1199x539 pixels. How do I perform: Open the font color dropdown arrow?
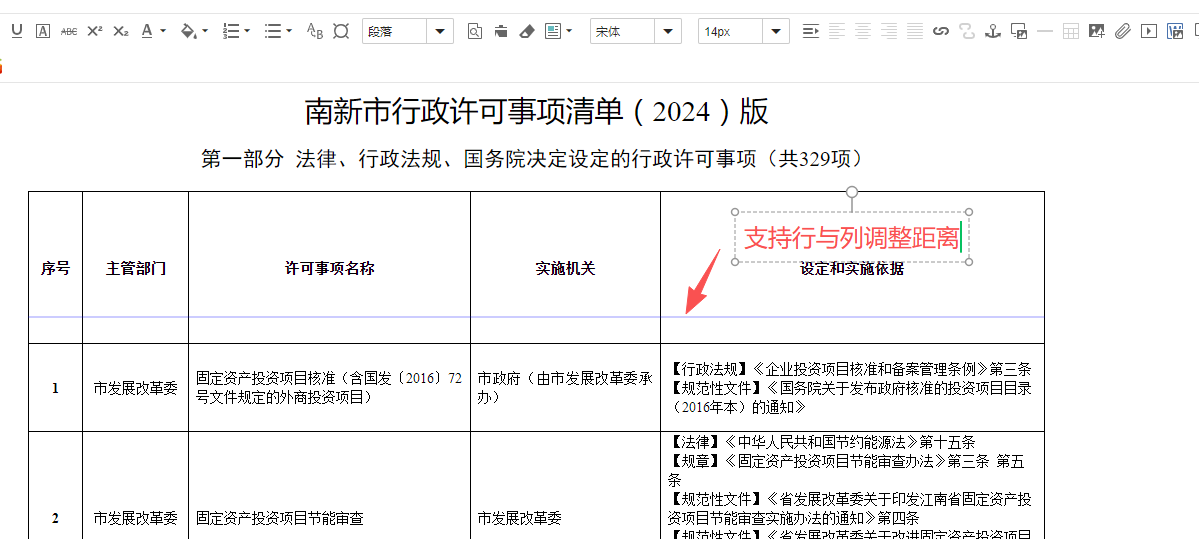pyautogui.click(x=163, y=31)
